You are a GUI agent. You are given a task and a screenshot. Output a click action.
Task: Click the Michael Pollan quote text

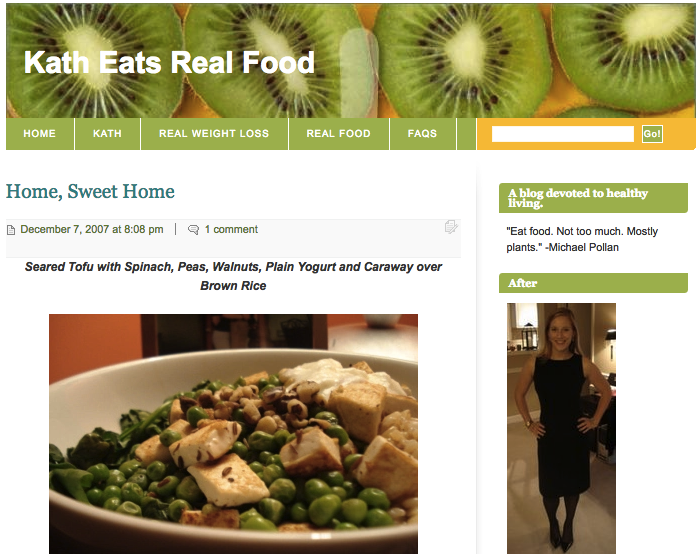582,239
